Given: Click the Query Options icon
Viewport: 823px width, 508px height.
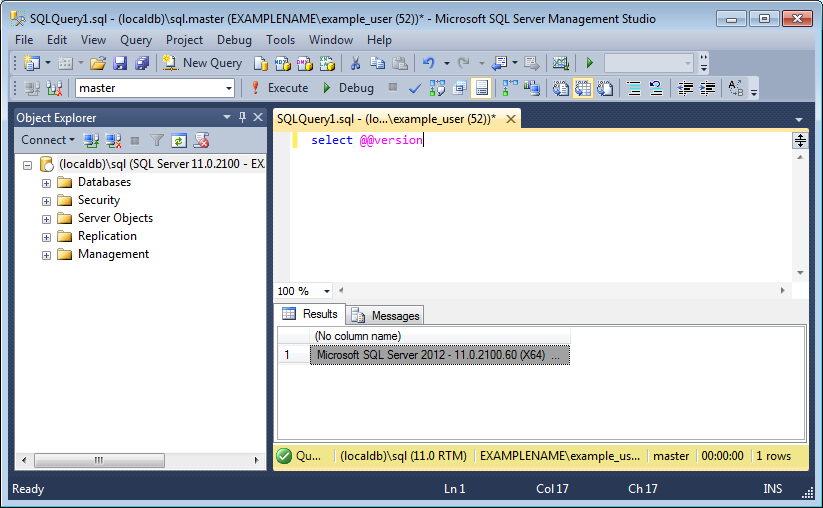Looking at the screenshot, I should pos(459,88).
